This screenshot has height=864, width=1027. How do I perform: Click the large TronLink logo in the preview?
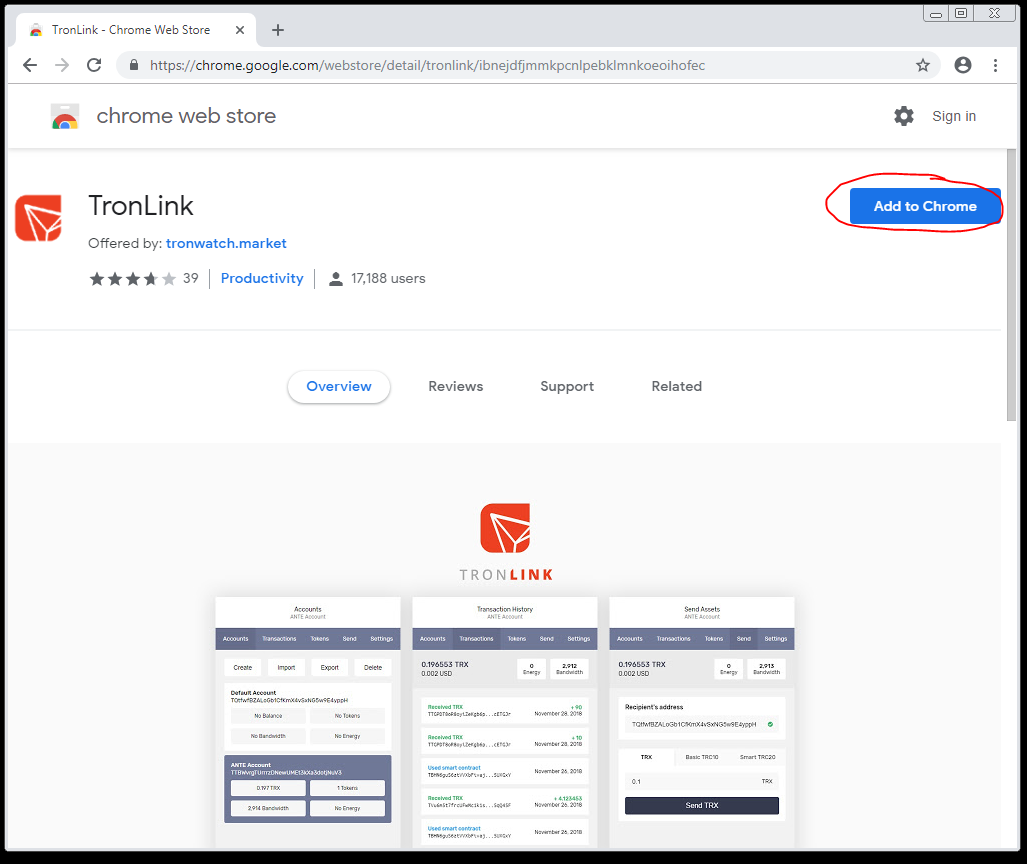pyautogui.click(x=505, y=528)
